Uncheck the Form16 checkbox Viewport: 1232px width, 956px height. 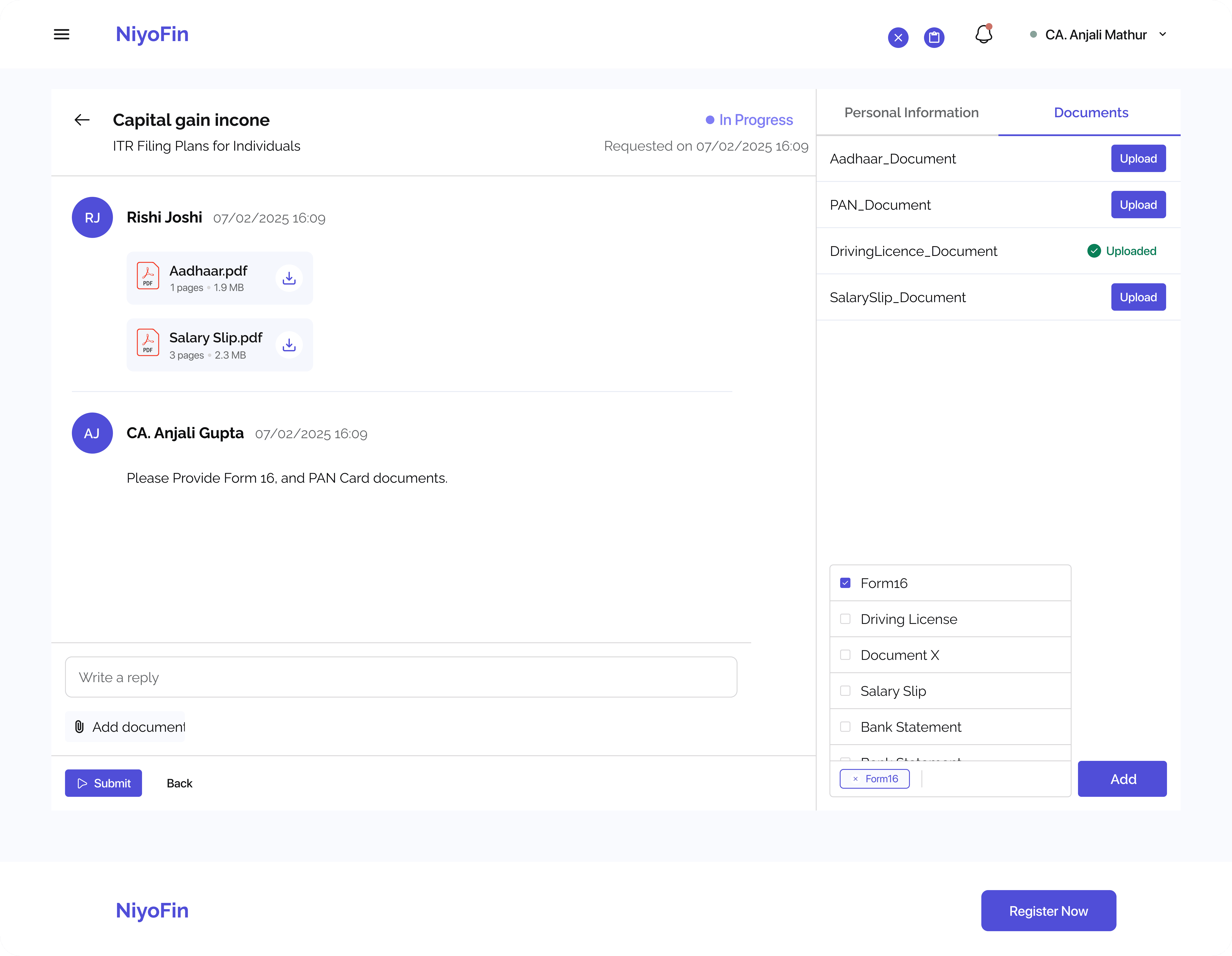845,583
